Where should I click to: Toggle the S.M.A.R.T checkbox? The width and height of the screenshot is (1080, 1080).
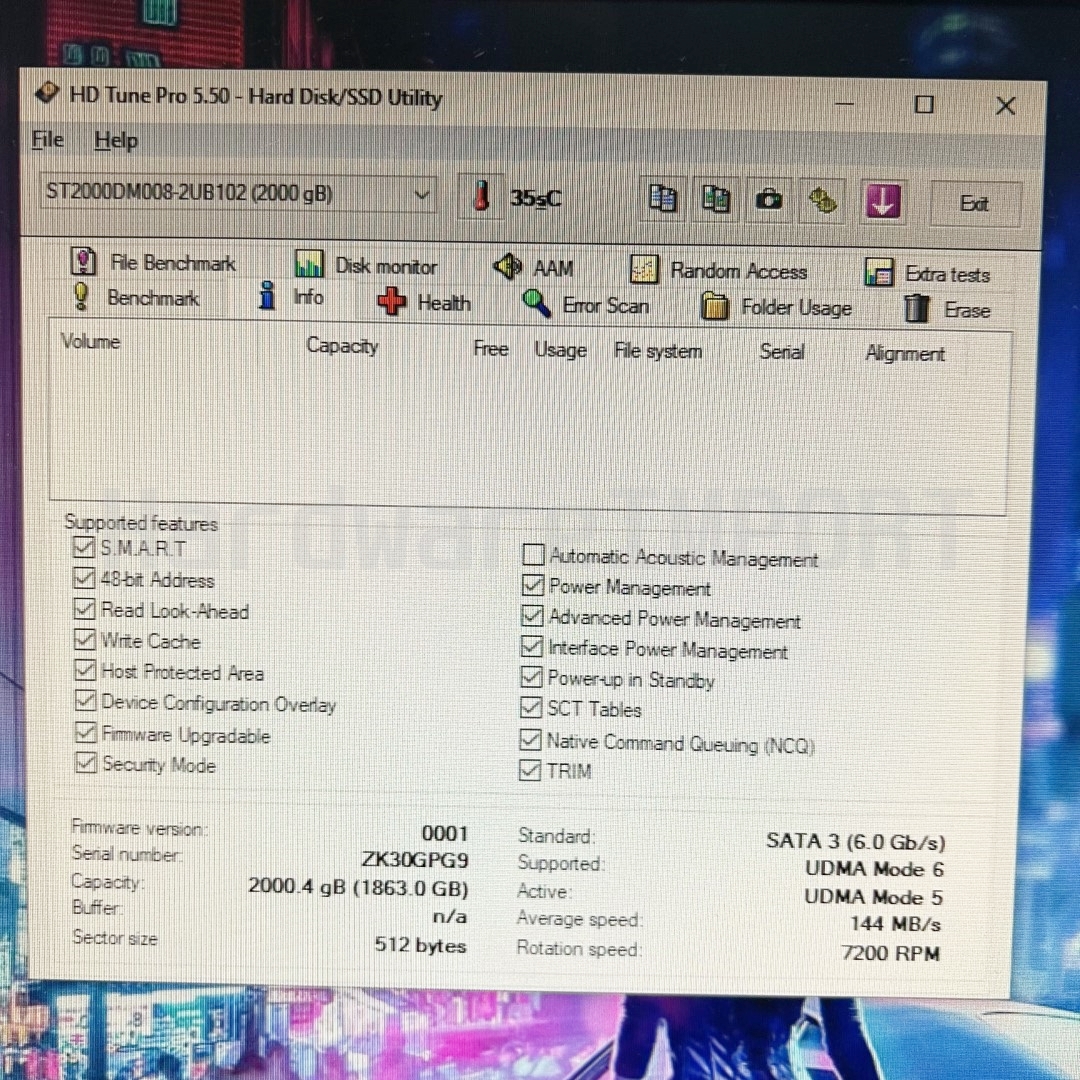83,547
